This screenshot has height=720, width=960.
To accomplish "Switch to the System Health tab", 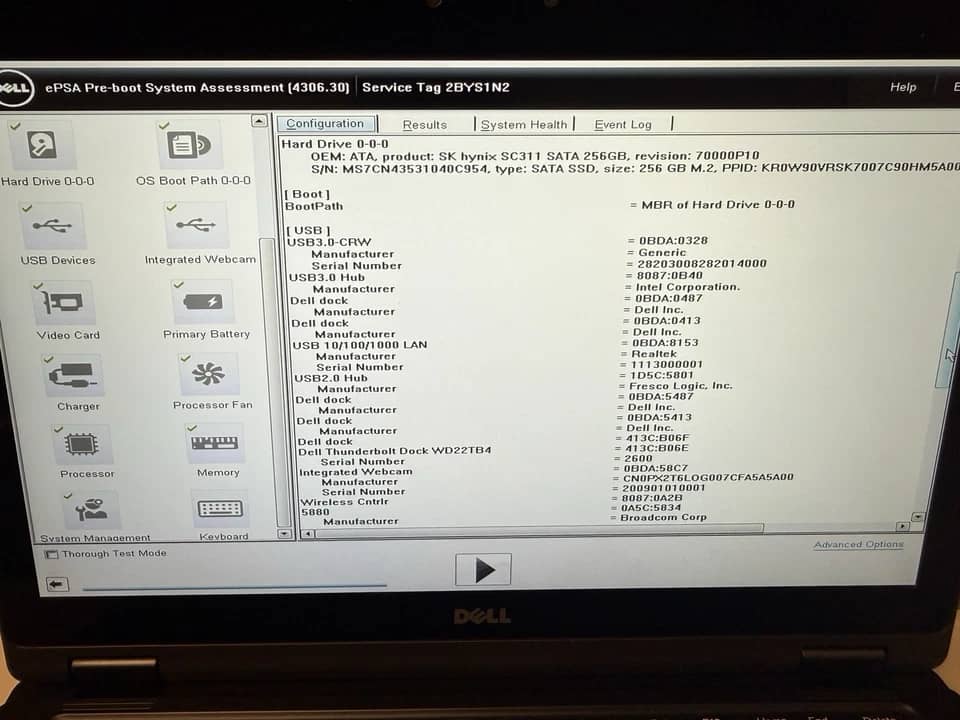I will pyautogui.click(x=524, y=124).
